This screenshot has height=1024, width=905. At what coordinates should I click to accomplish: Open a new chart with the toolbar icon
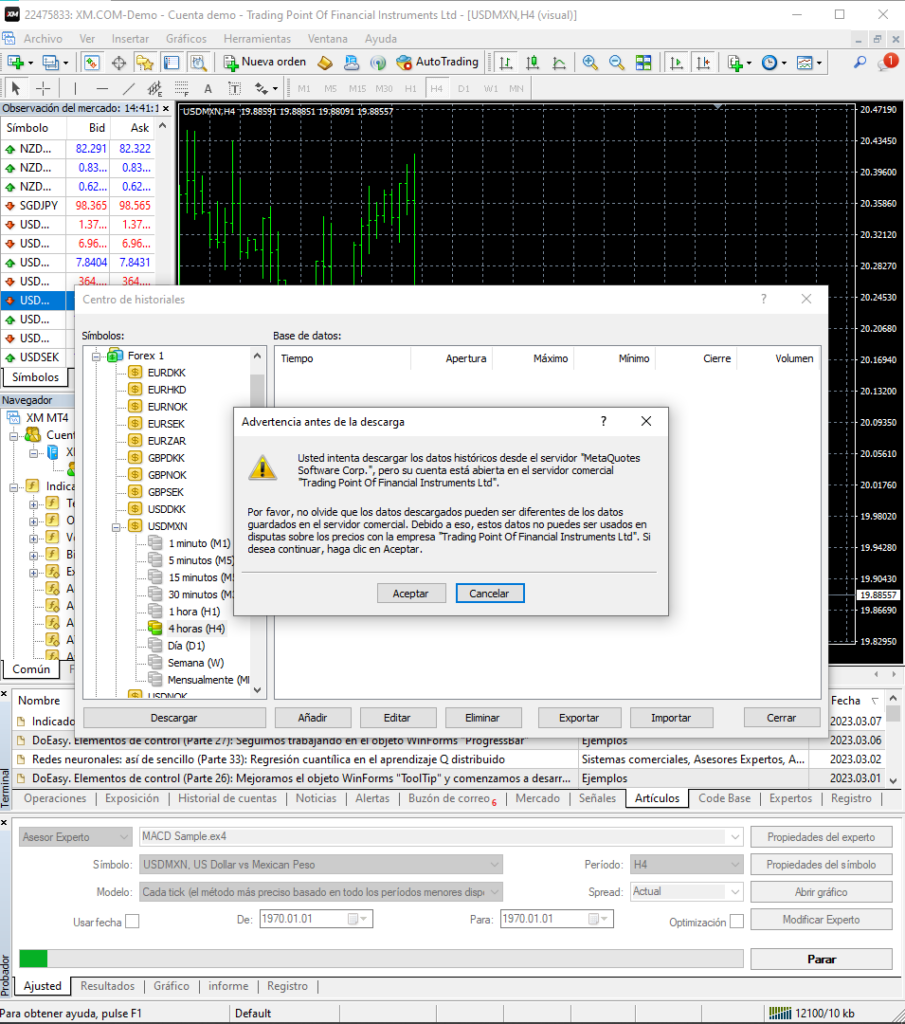click(14, 62)
